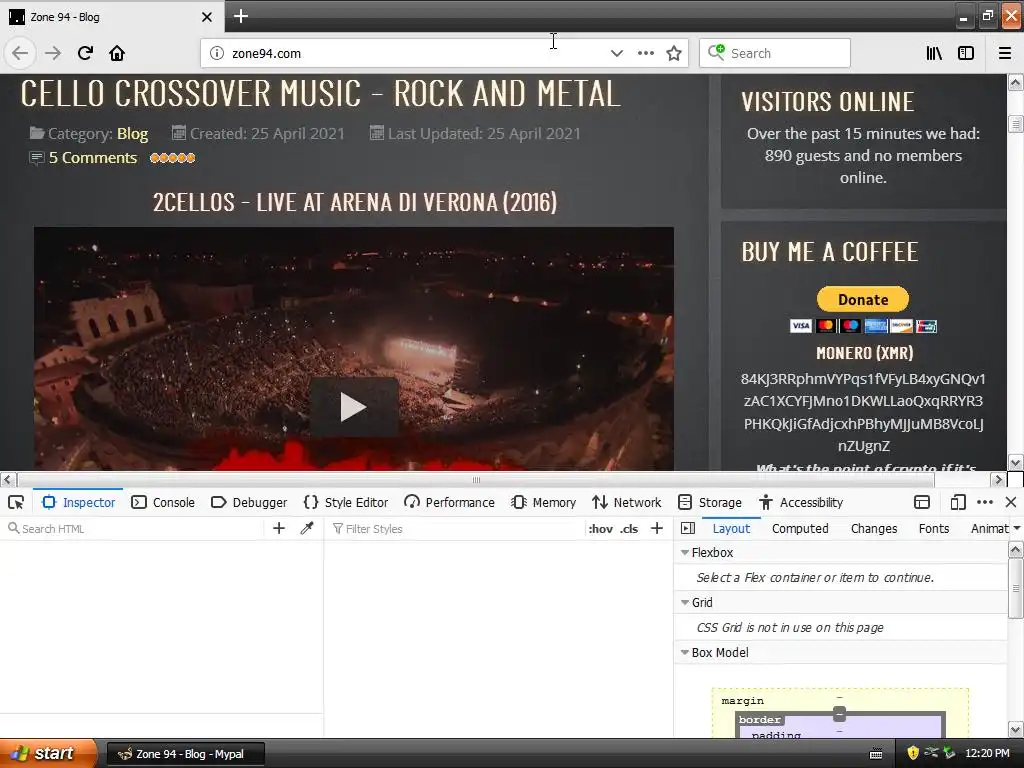Click the Search HTML field

(x=134, y=528)
